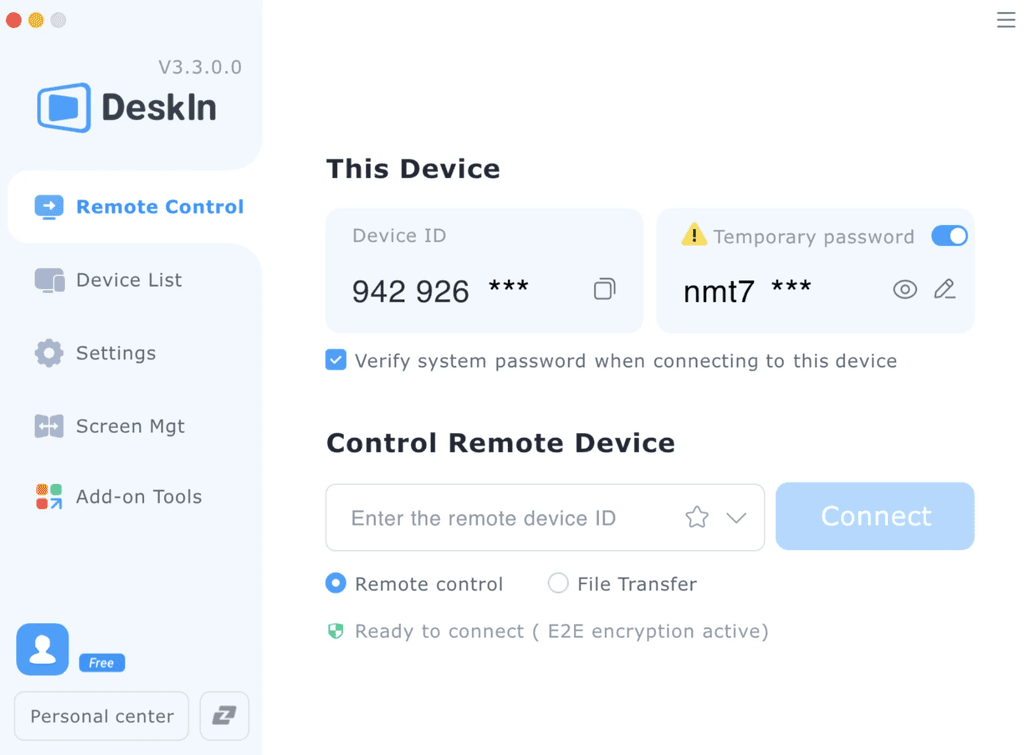Open the hamburger menu at top right
The height and width of the screenshot is (755, 1024).
pos(1005,19)
